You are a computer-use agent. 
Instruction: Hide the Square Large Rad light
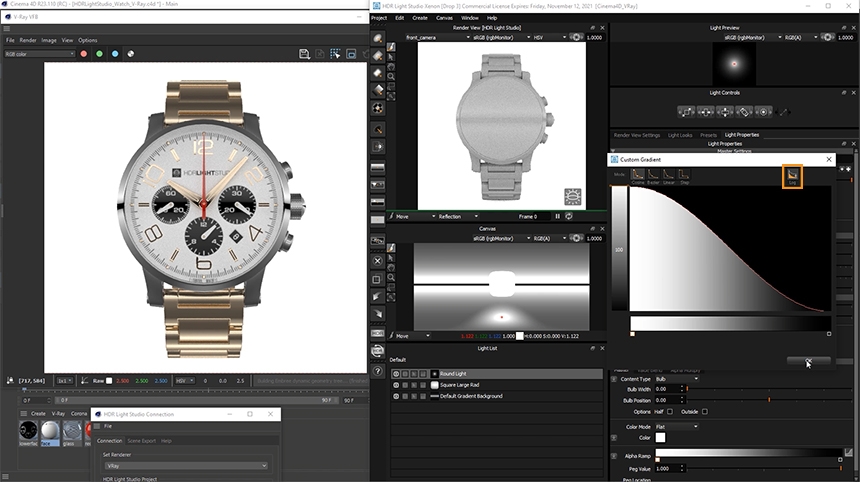396,385
